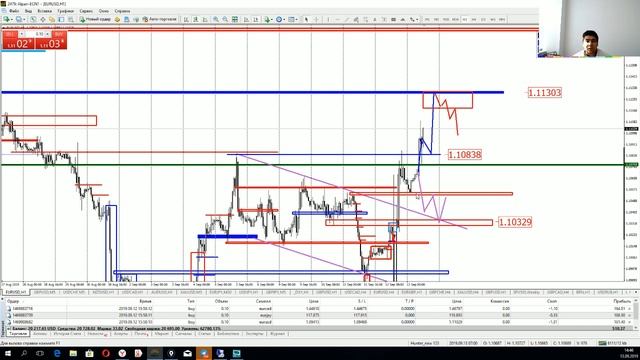The image size is (640, 360).
Task: Toggle the auto scroll chart icon
Action: click(x=247, y=19)
